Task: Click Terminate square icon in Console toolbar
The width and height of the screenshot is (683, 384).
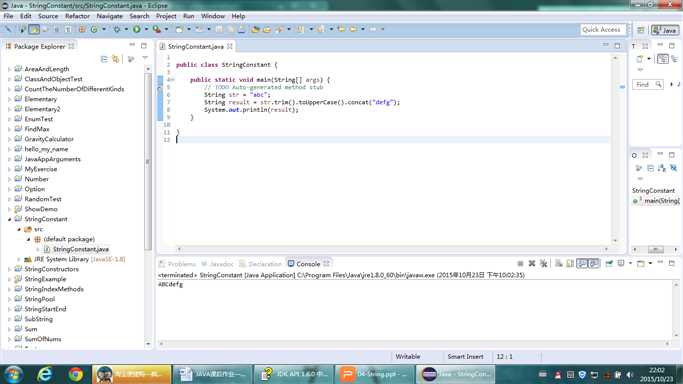Action: point(520,263)
